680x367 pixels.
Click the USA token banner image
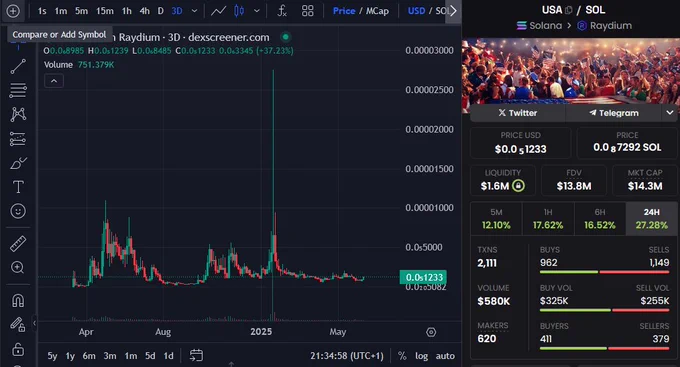pyautogui.click(x=571, y=72)
